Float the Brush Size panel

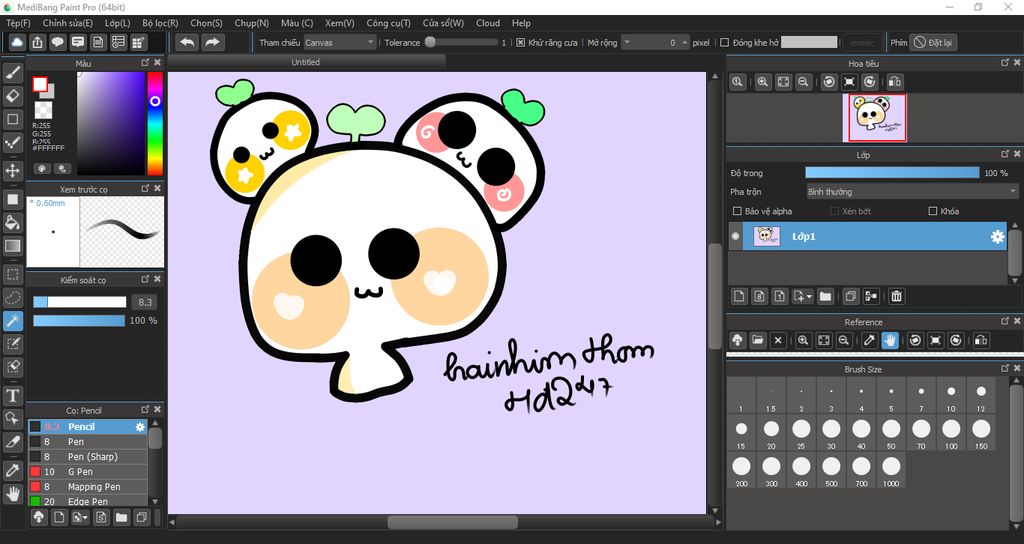[x=1005, y=368]
